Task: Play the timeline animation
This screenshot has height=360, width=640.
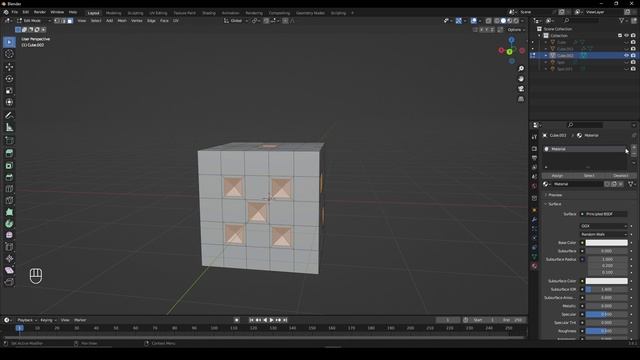Action: coord(271,320)
